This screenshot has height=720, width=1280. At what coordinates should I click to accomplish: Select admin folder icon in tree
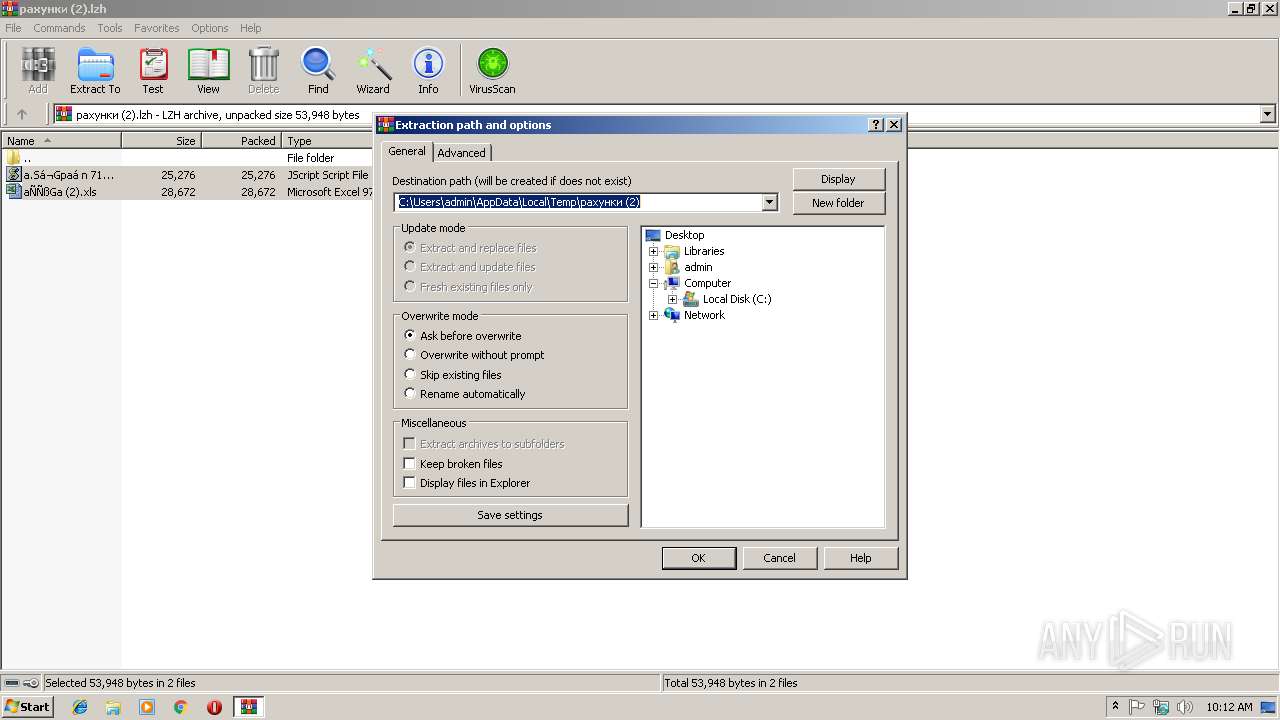pyautogui.click(x=672, y=267)
